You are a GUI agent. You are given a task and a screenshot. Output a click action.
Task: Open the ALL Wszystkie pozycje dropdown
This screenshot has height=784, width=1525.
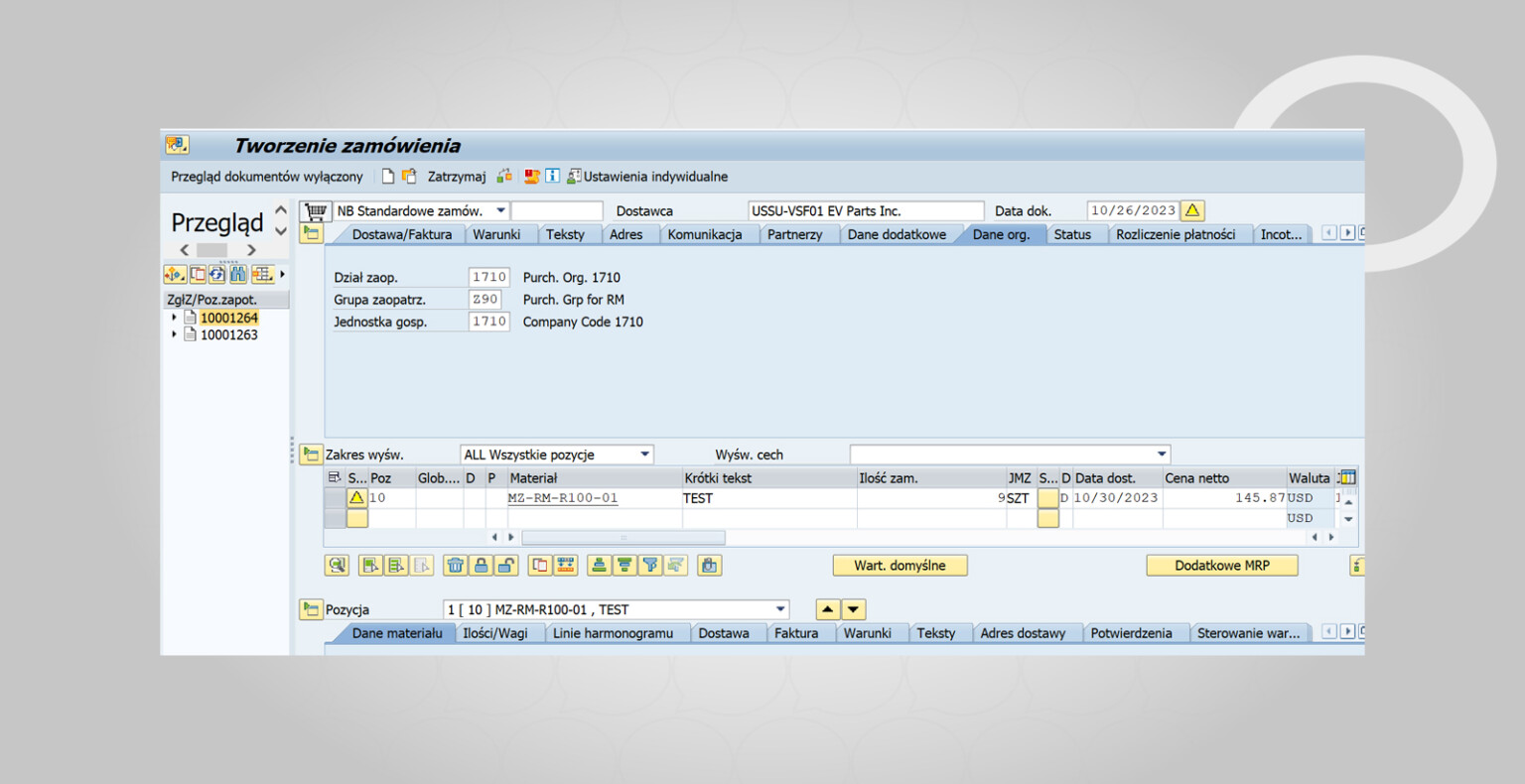pyautogui.click(x=644, y=455)
